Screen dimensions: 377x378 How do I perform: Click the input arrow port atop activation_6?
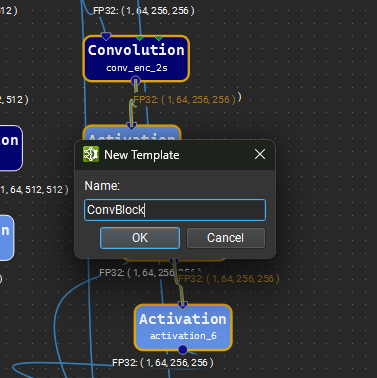182,304
